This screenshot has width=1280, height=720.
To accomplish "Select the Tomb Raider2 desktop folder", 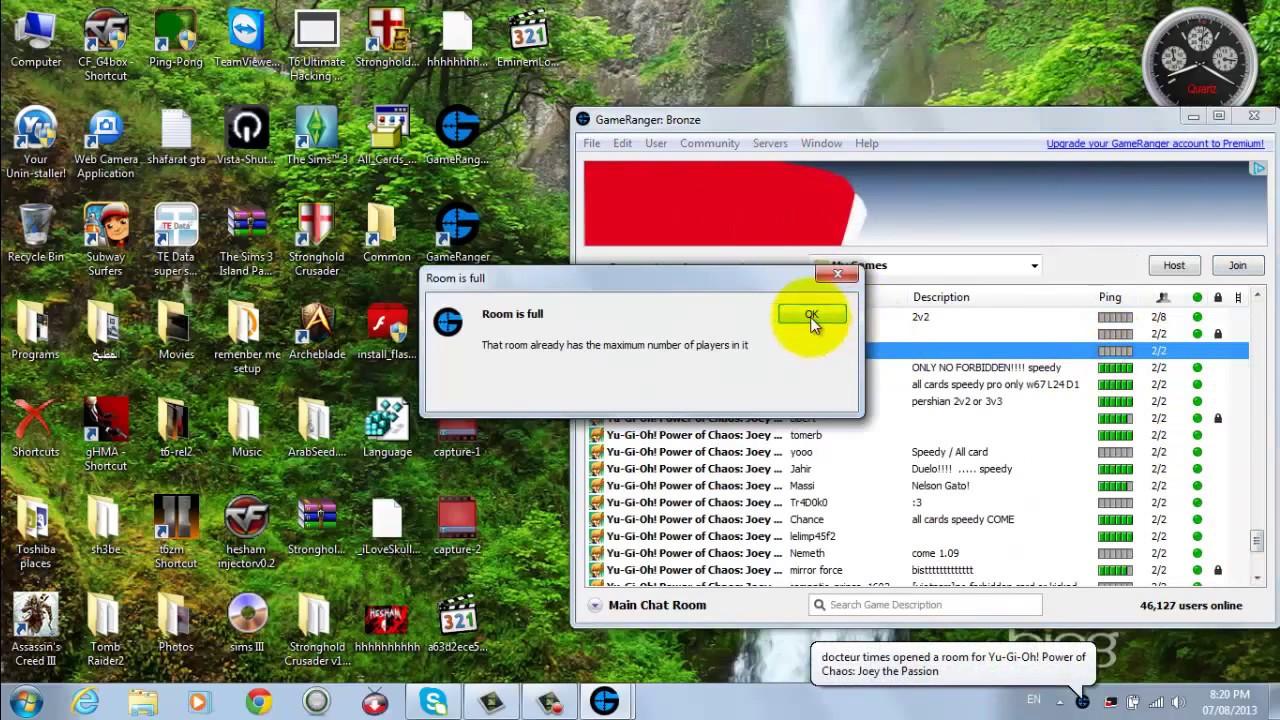I will [x=106, y=629].
